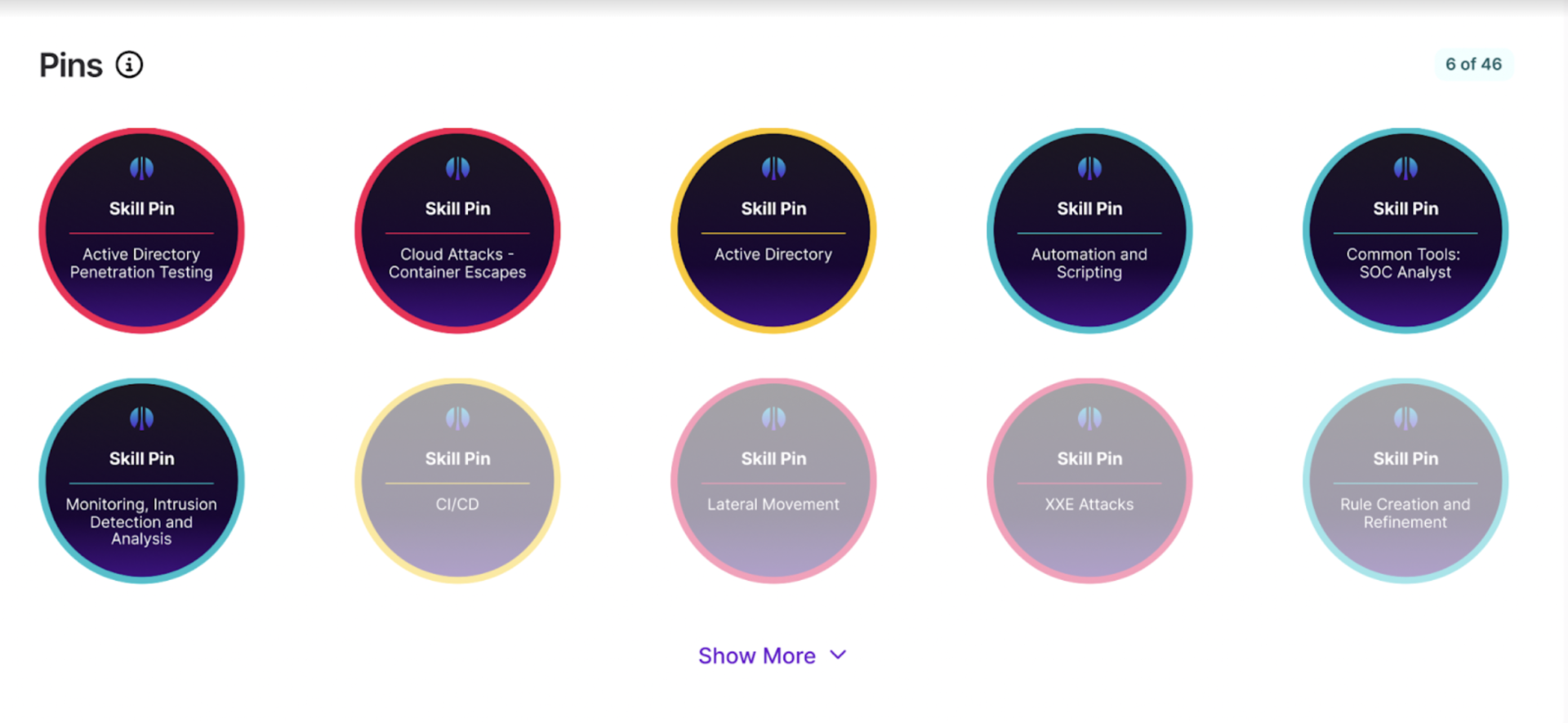This screenshot has height=723, width=1568.
Task: Click the logo on the CI/CD pin
Action: 457,418
